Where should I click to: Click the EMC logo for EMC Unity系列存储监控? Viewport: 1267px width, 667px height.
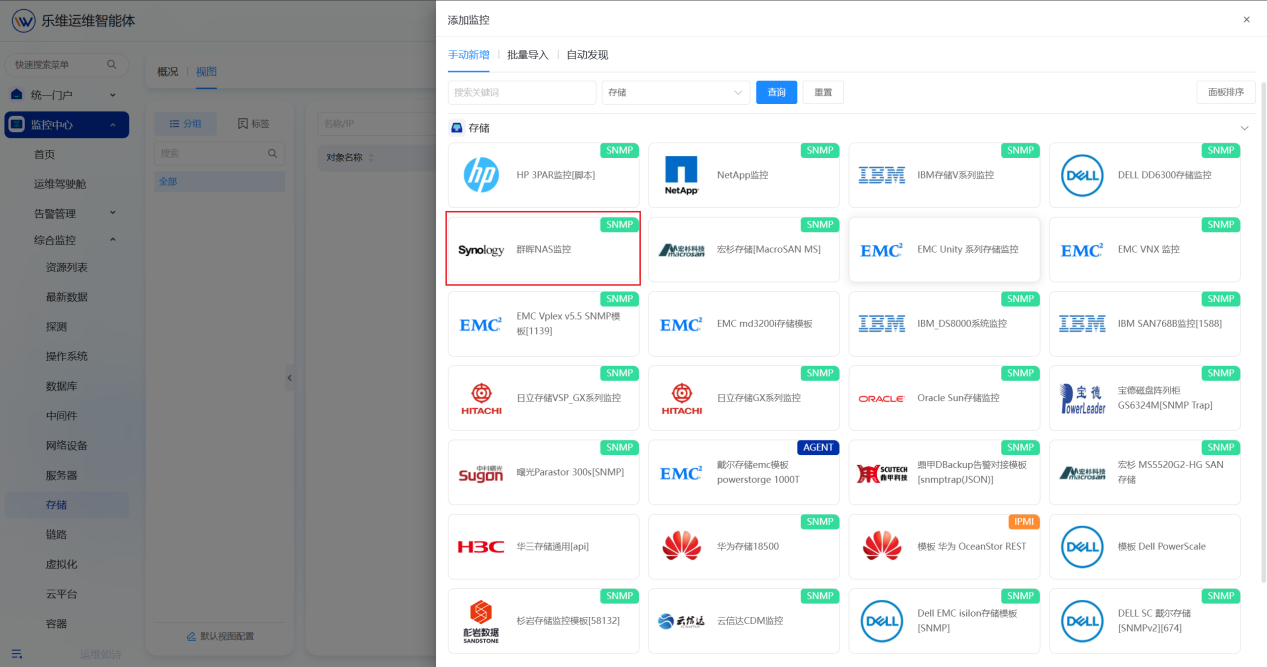[881, 250]
